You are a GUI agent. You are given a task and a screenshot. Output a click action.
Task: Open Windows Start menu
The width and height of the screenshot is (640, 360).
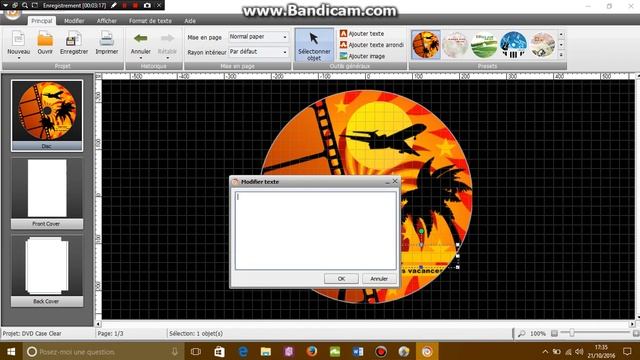[x=11, y=351]
